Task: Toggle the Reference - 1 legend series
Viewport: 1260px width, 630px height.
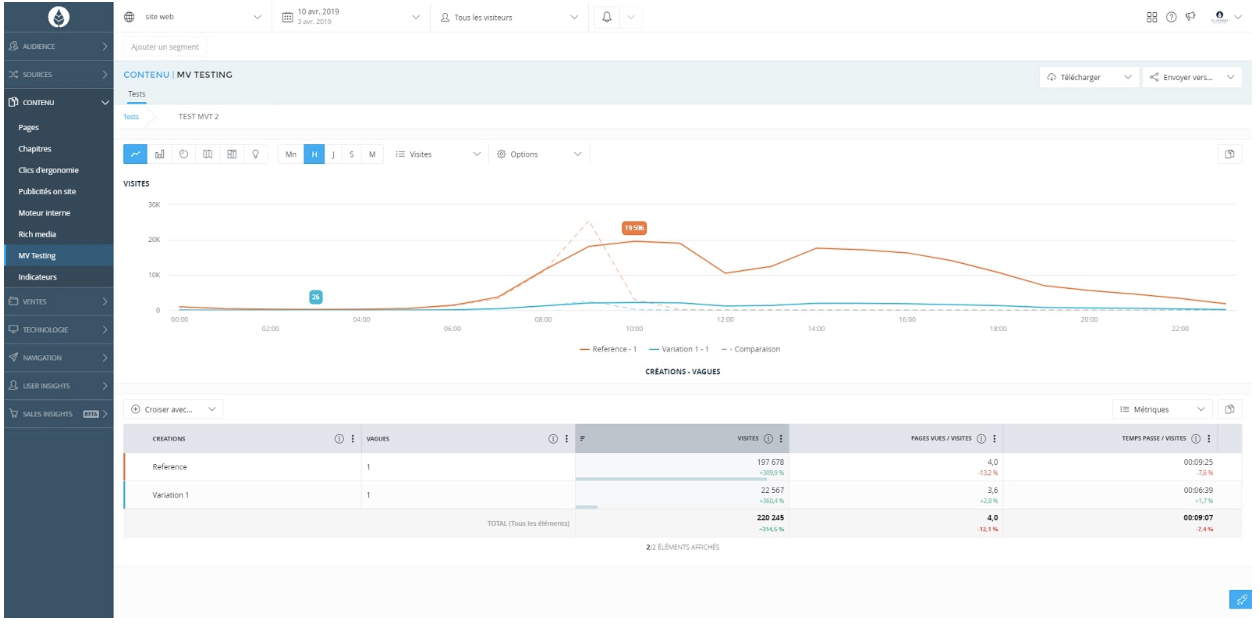Action: 608,349
